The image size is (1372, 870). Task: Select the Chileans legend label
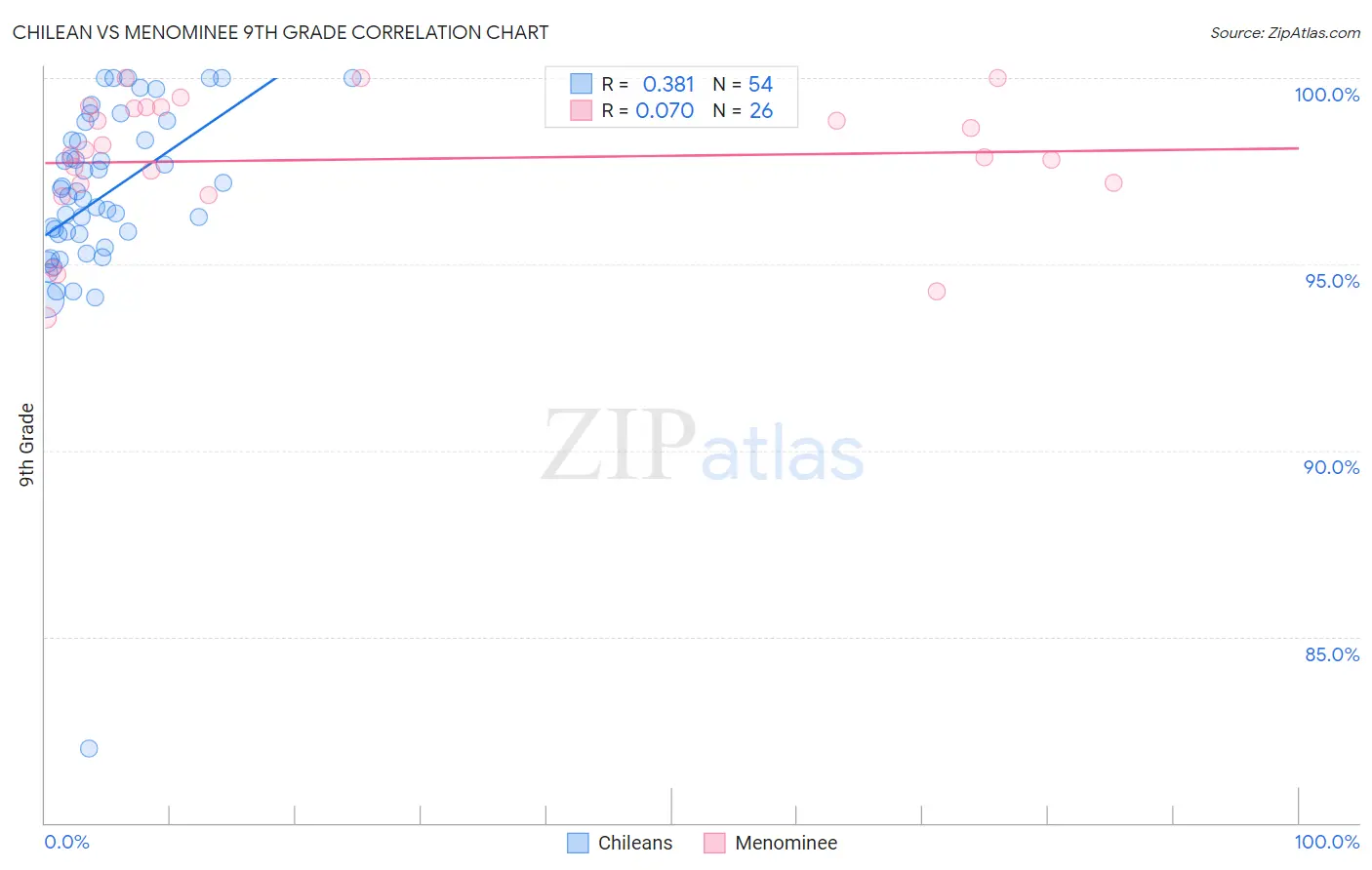point(635,843)
